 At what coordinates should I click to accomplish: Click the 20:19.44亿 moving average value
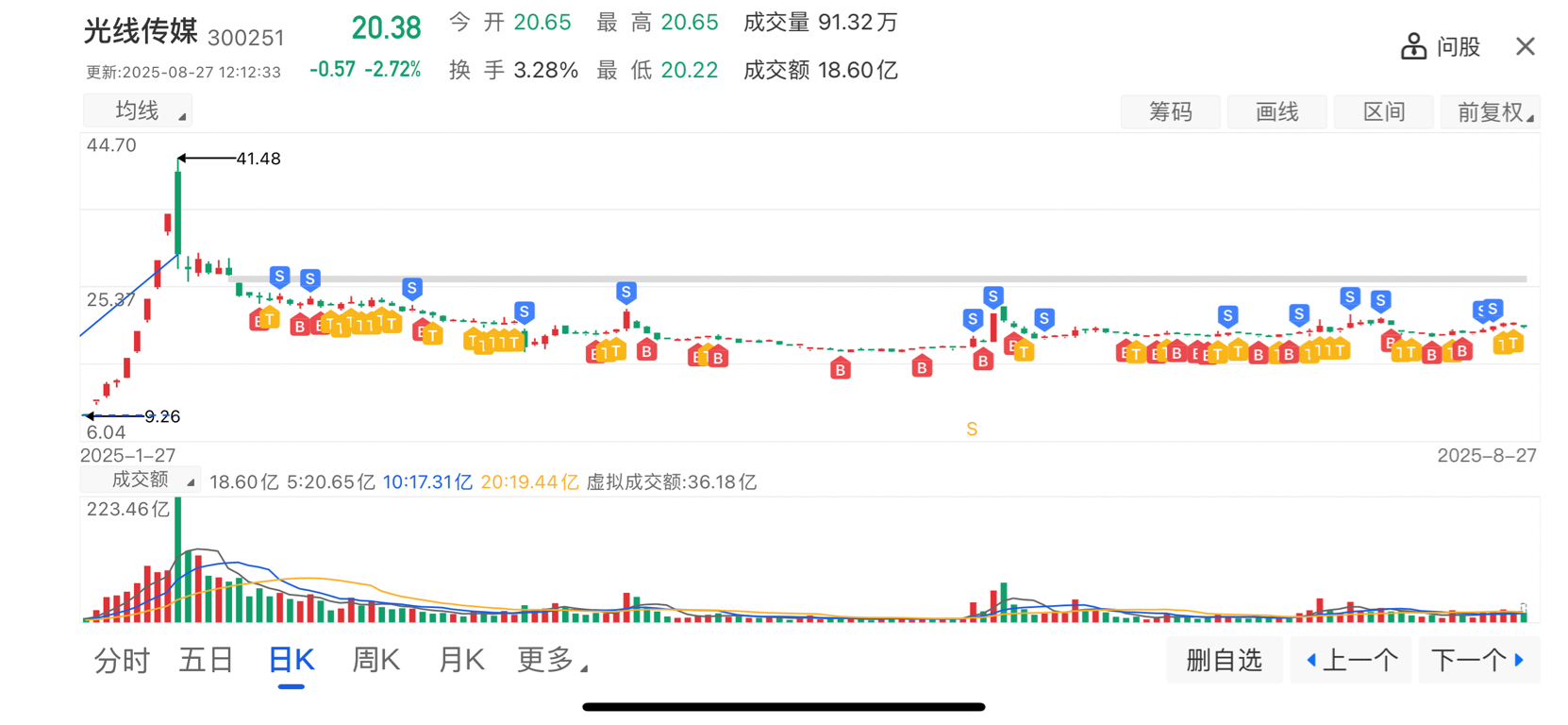(x=529, y=481)
